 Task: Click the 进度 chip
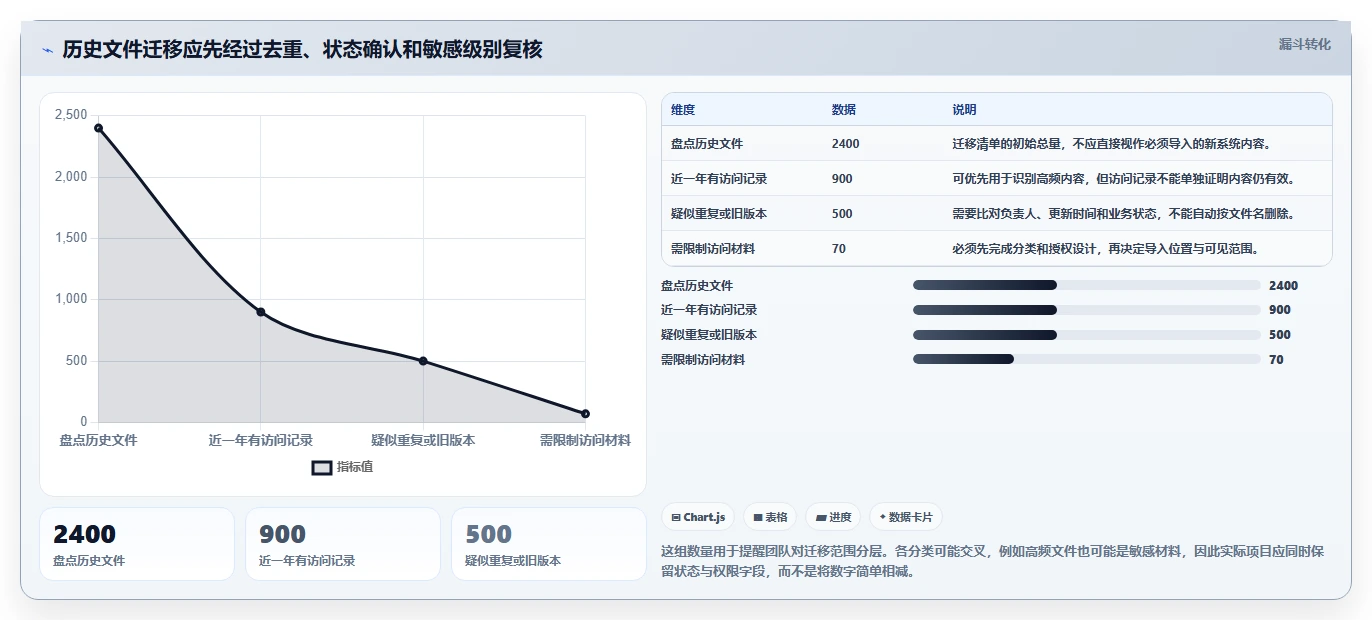(x=833, y=517)
